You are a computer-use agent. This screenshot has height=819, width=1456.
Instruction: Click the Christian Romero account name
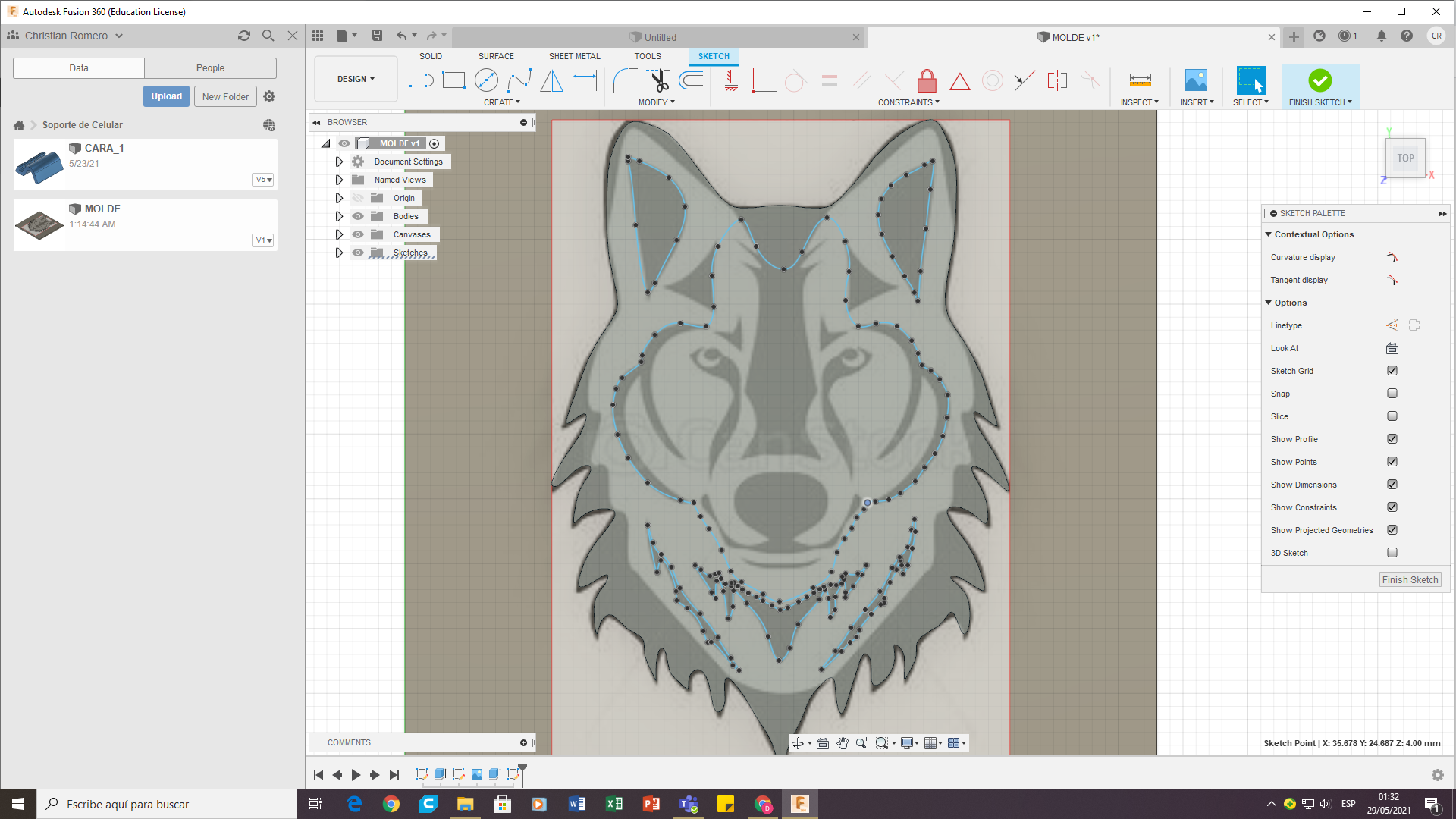66,36
